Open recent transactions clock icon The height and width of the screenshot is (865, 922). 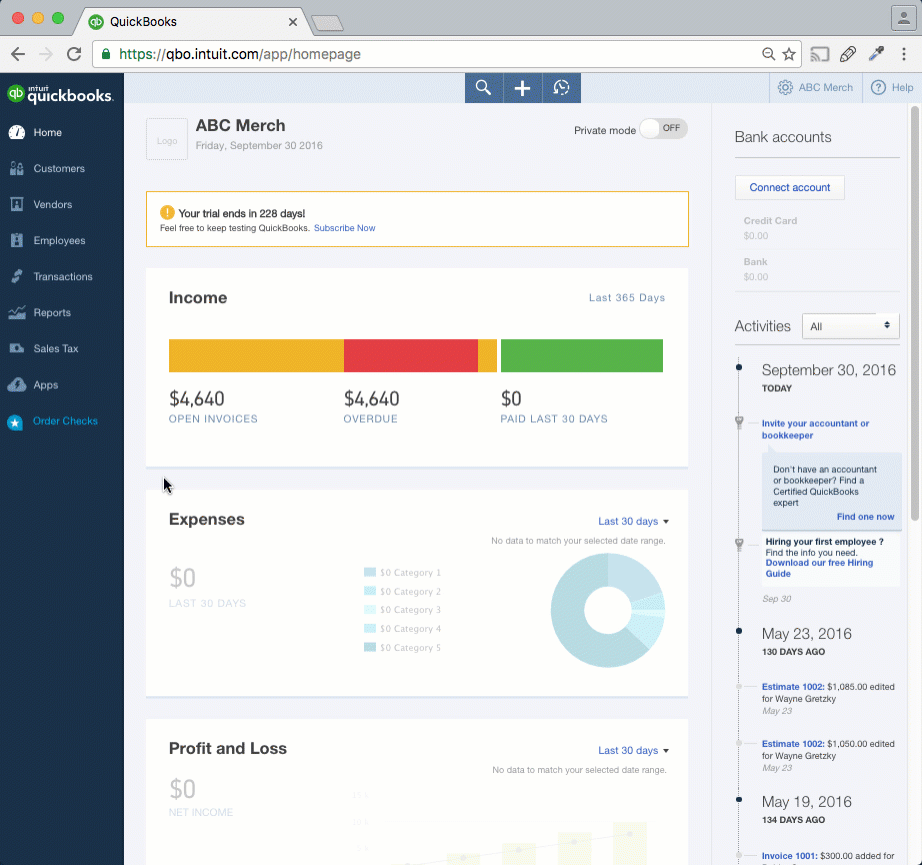(x=562, y=88)
